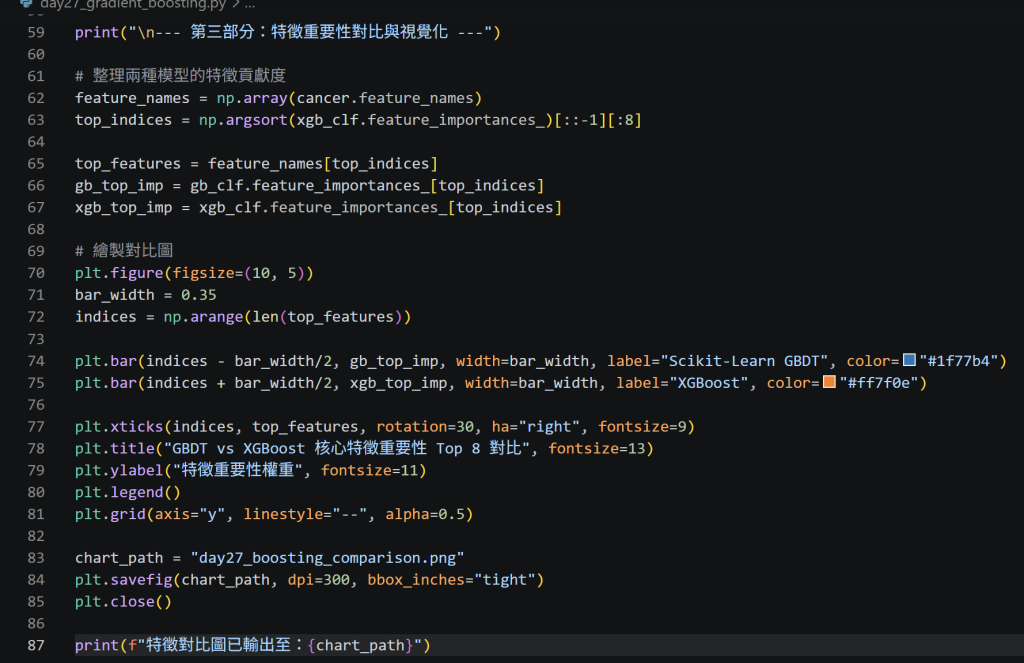Click the "rotation" argument on line 77
The image size is (1024, 663).
(x=411, y=427)
